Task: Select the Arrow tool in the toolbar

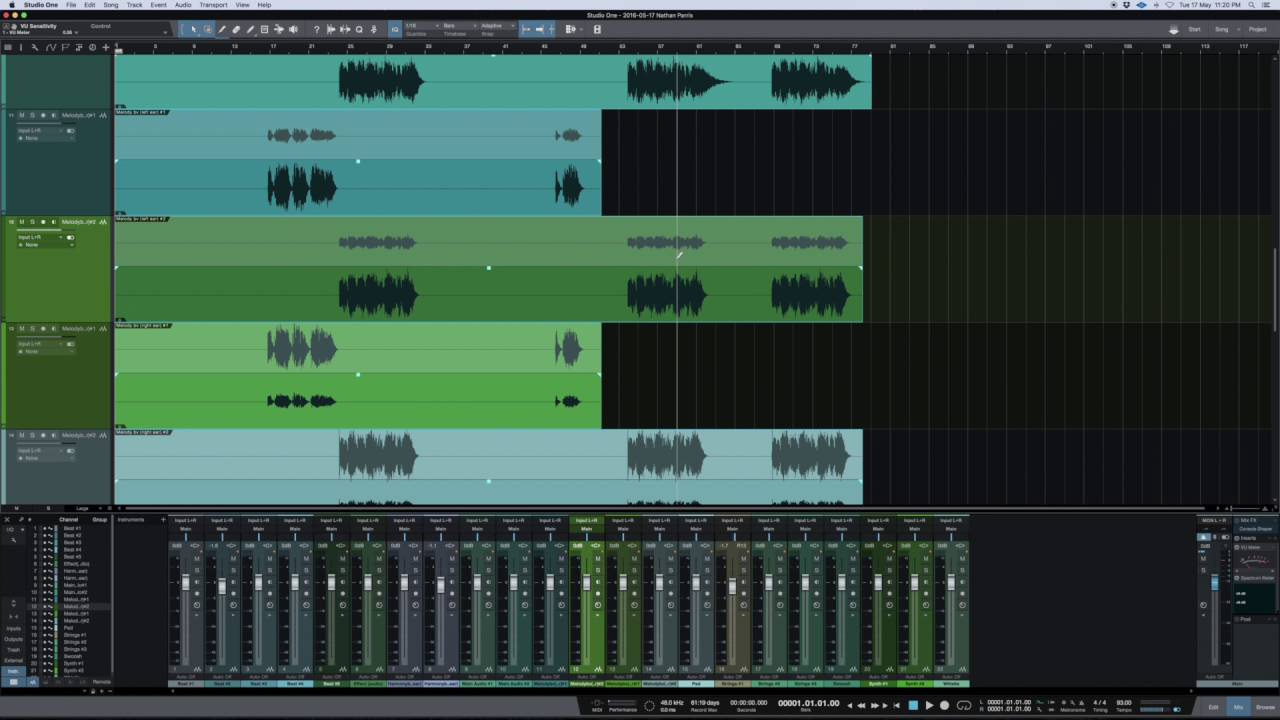Action: click(x=194, y=29)
